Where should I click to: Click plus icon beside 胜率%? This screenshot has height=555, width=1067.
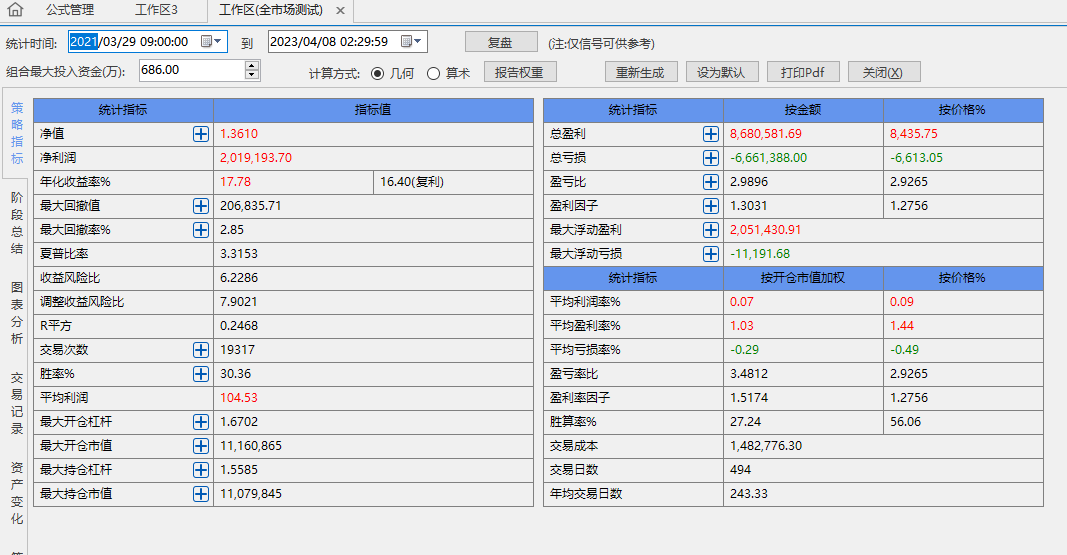coord(201,374)
